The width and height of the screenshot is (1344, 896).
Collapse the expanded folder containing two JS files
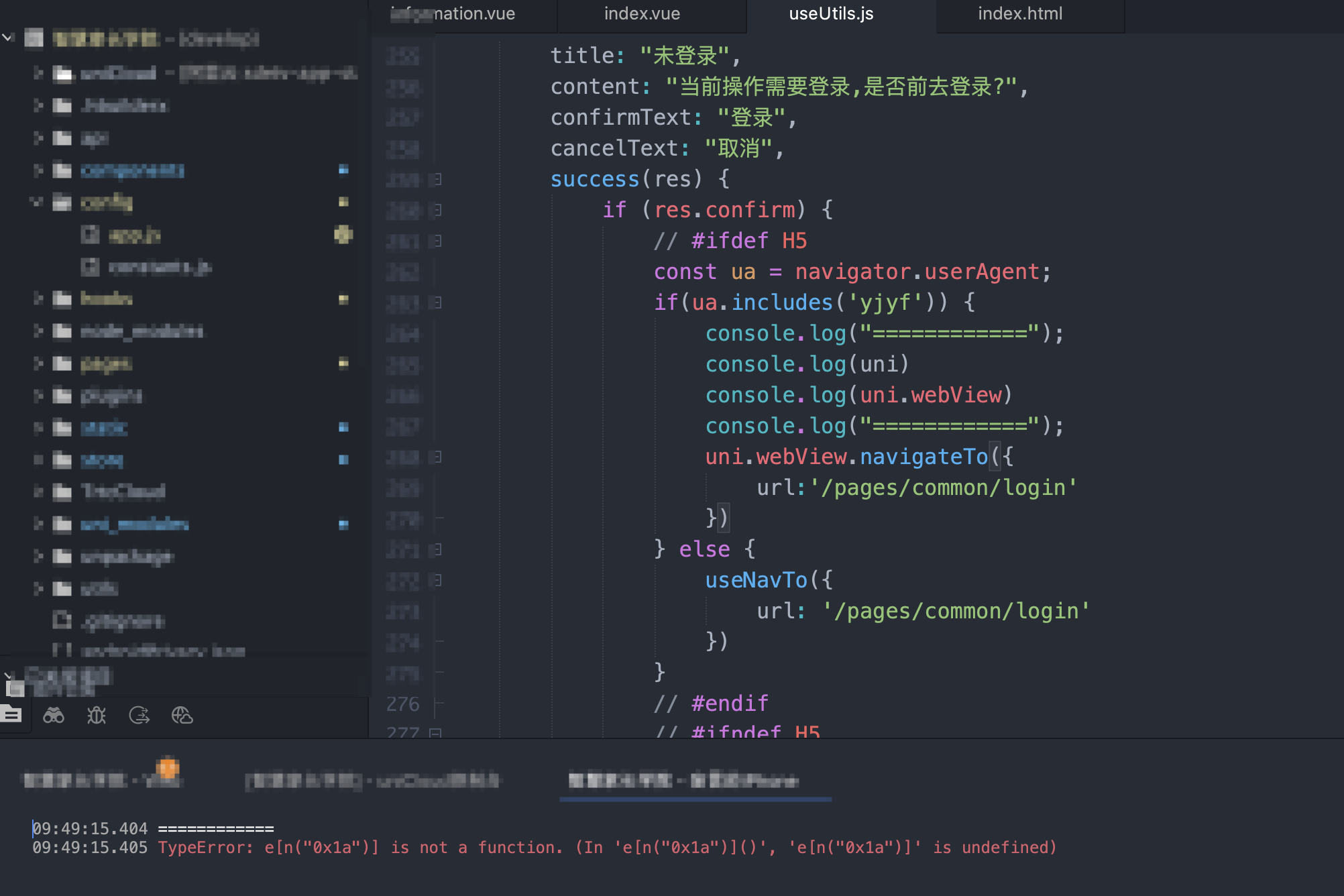click(x=36, y=202)
